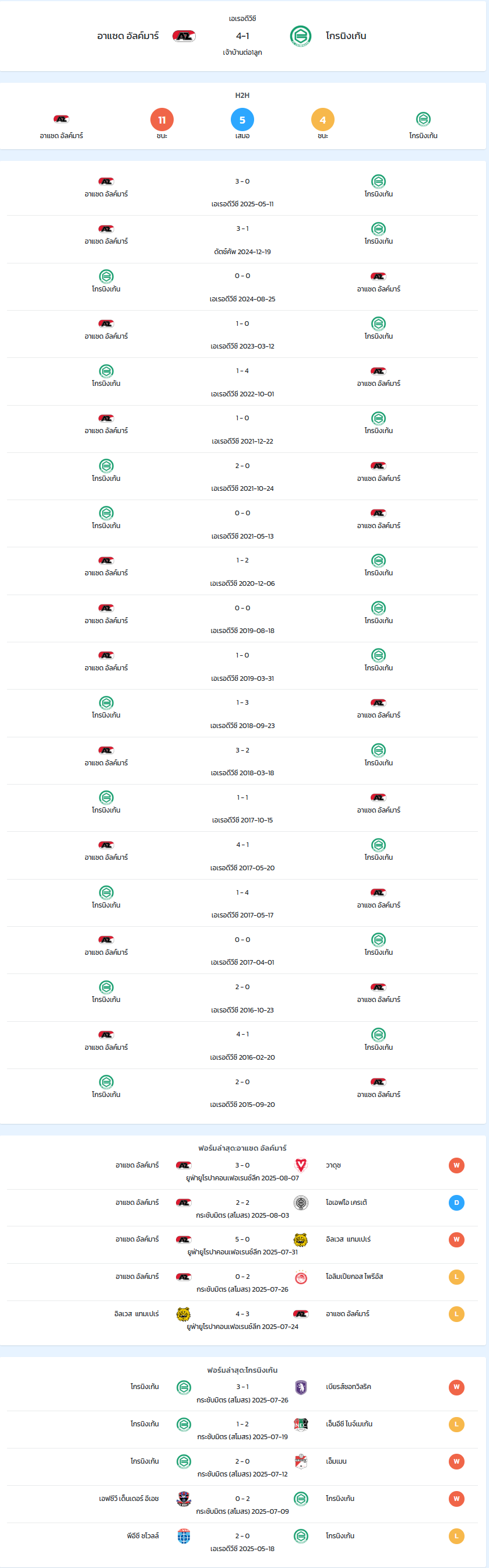Click the AZ Alkmaar logo in the match header
Image resolution: width=489 pixels, height=1568 pixels.
pyautogui.click(x=184, y=36)
